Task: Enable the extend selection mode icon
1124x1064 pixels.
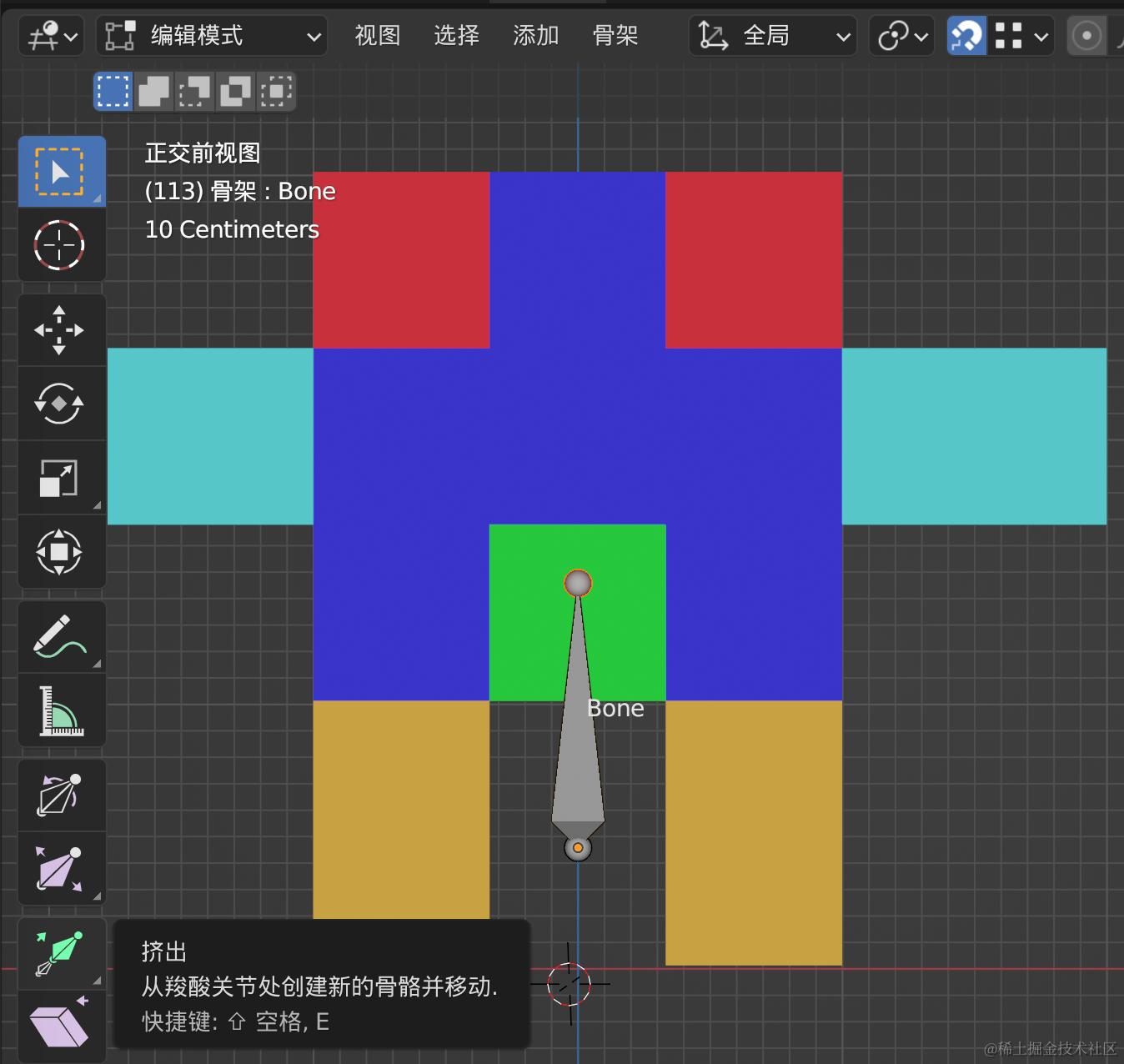Action: pyautogui.click(x=153, y=91)
